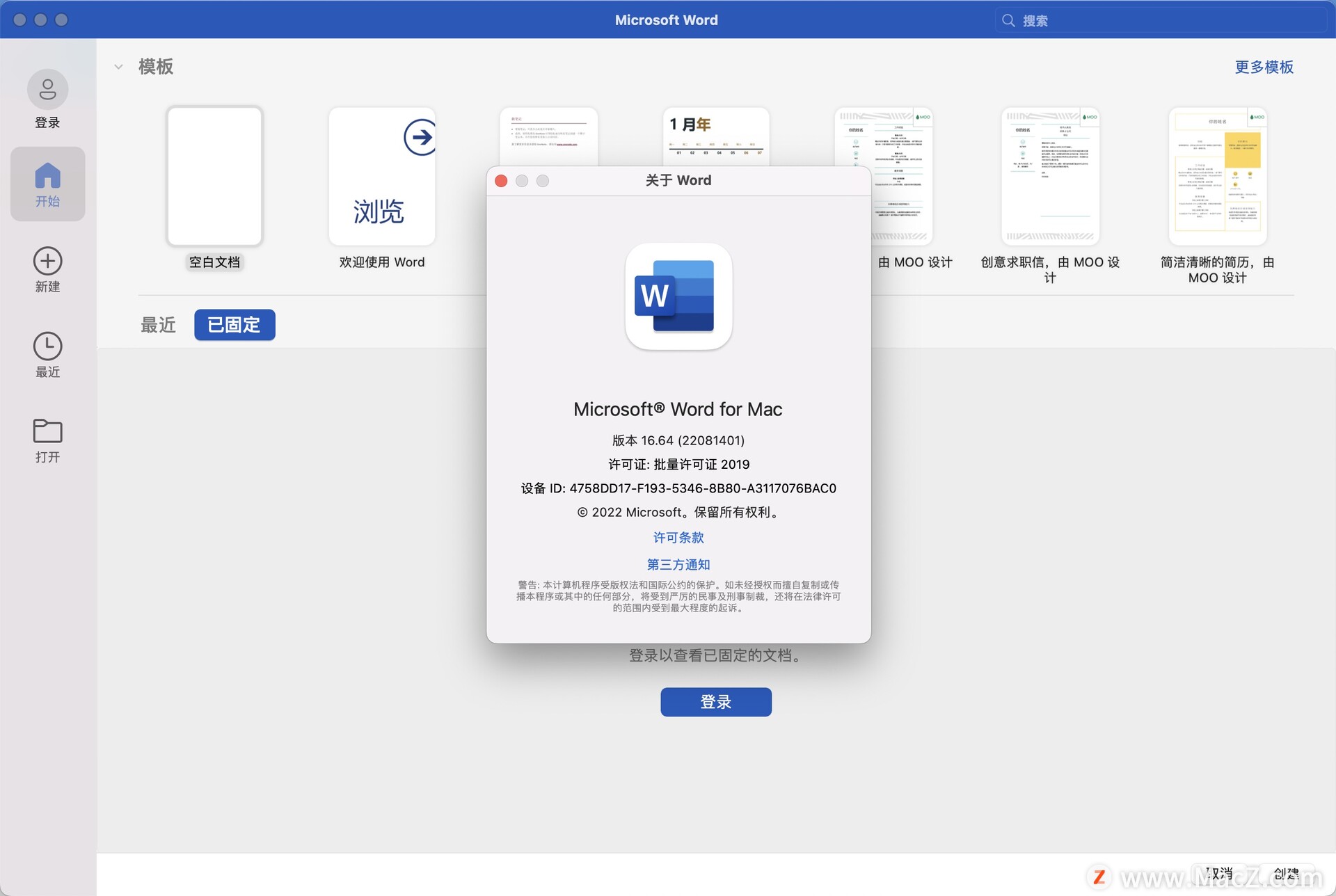Image resolution: width=1336 pixels, height=896 pixels.
Task: Open the 第三方通知 link
Action: tap(678, 564)
